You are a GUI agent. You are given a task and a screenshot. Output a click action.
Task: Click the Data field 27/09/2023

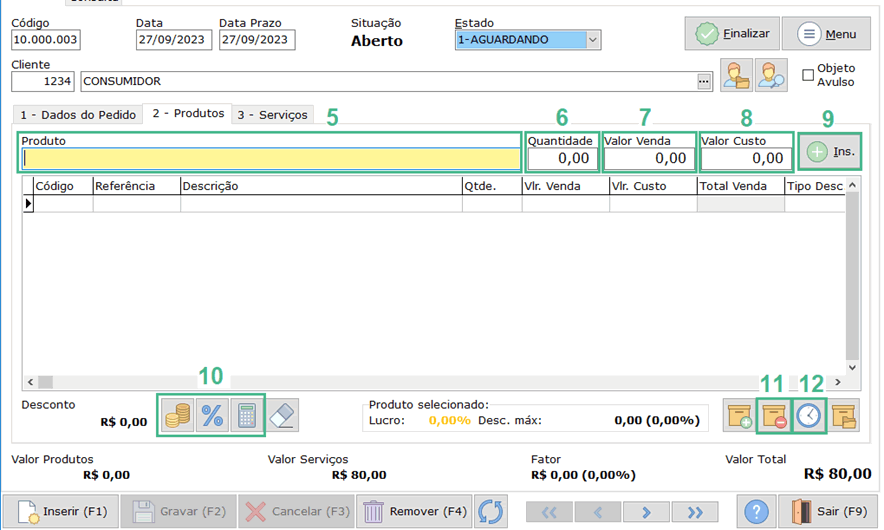click(x=174, y=40)
